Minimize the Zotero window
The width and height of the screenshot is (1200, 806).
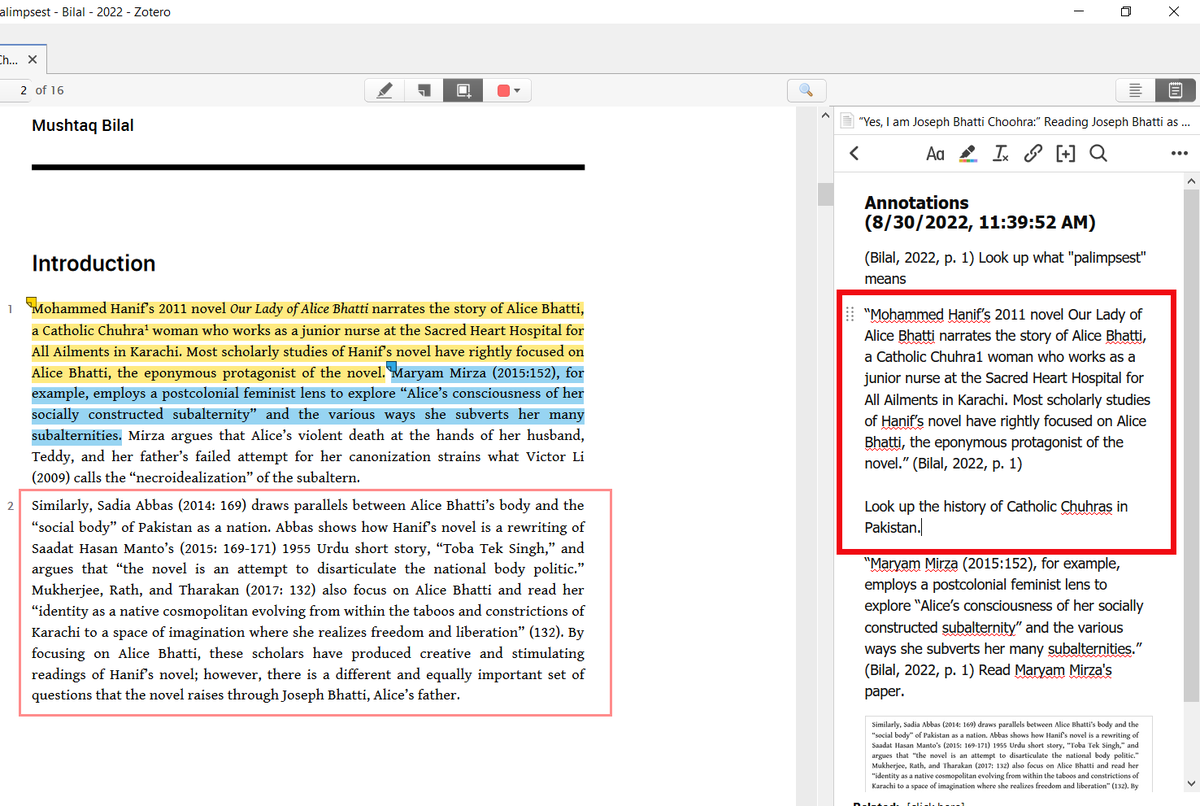click(1079, 12)
